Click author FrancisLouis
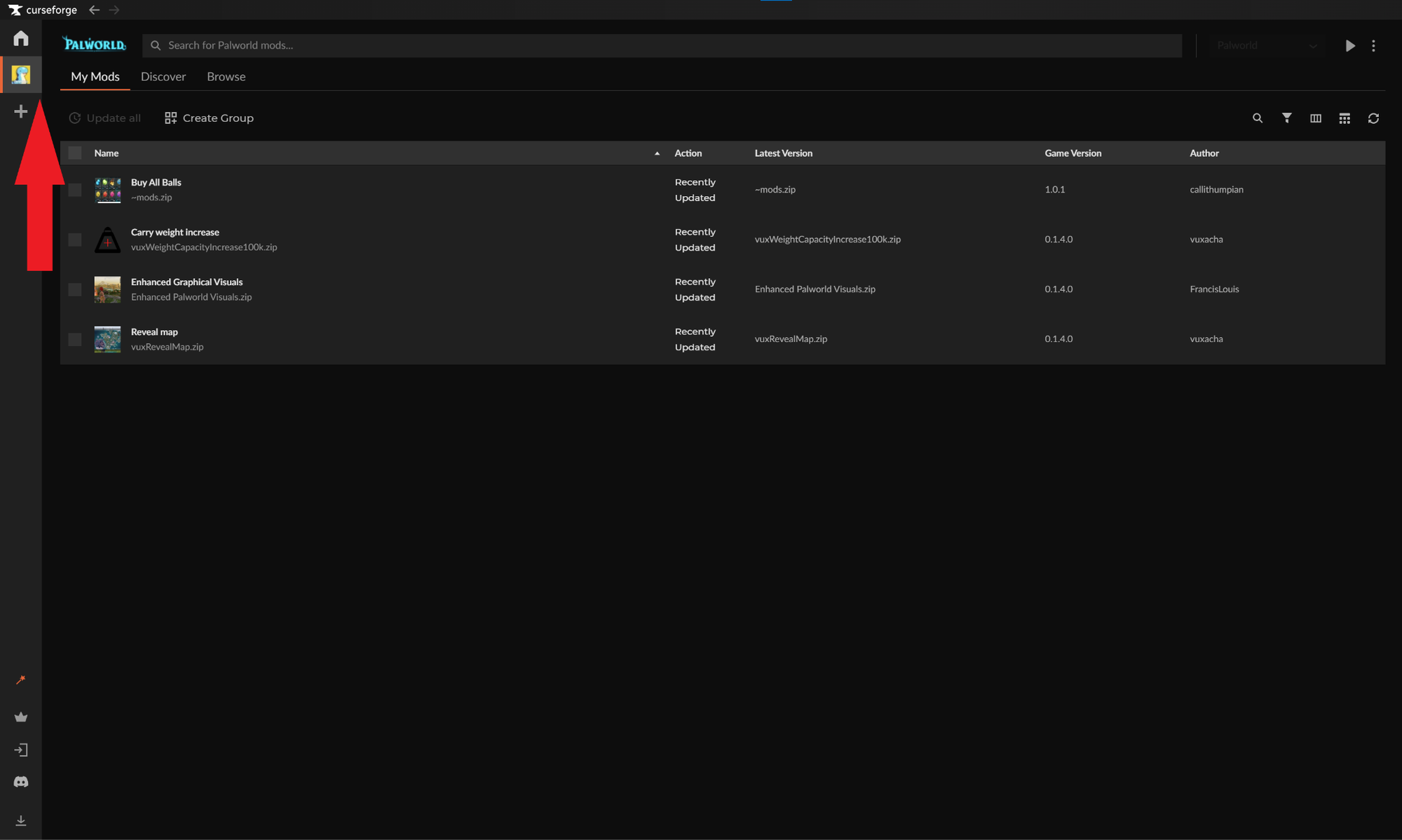Viewport: 1402px width, 840px height. [1214, 289]
